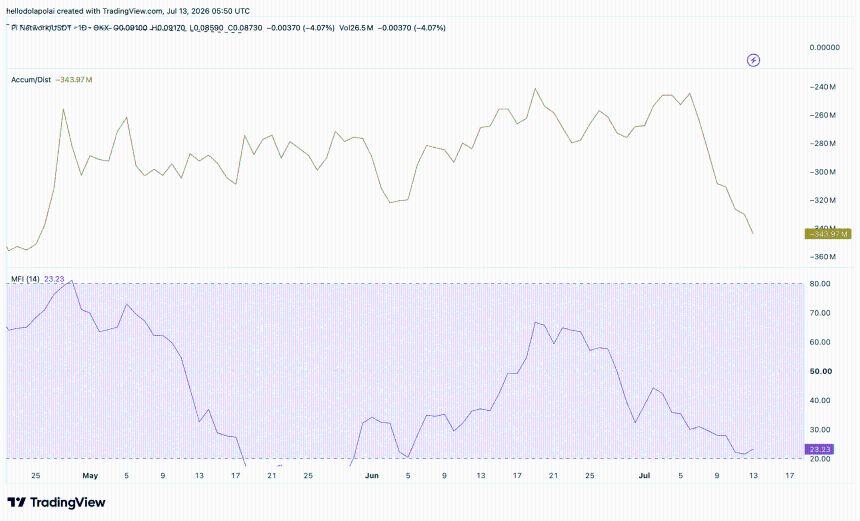Click the 0.00000 price axis label
The height and width of the screenshot is (521, 860).
(824, 48)
